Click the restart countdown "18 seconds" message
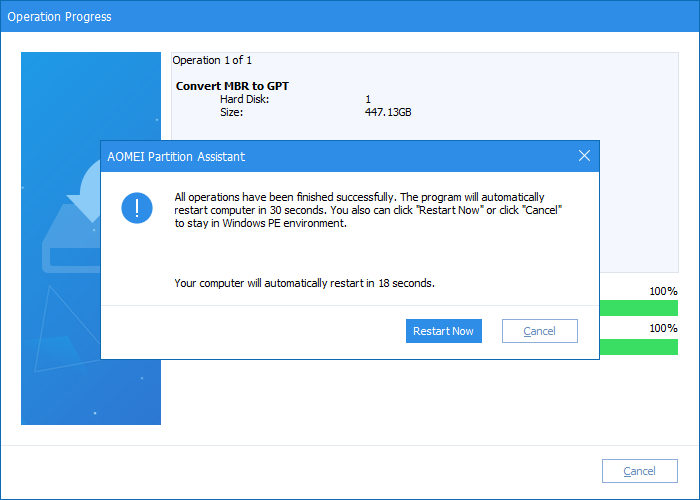 304,283
